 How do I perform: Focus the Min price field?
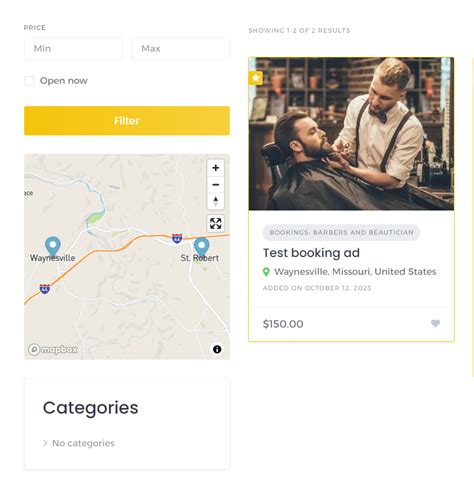pyautogui.click(x=73, y=49)
